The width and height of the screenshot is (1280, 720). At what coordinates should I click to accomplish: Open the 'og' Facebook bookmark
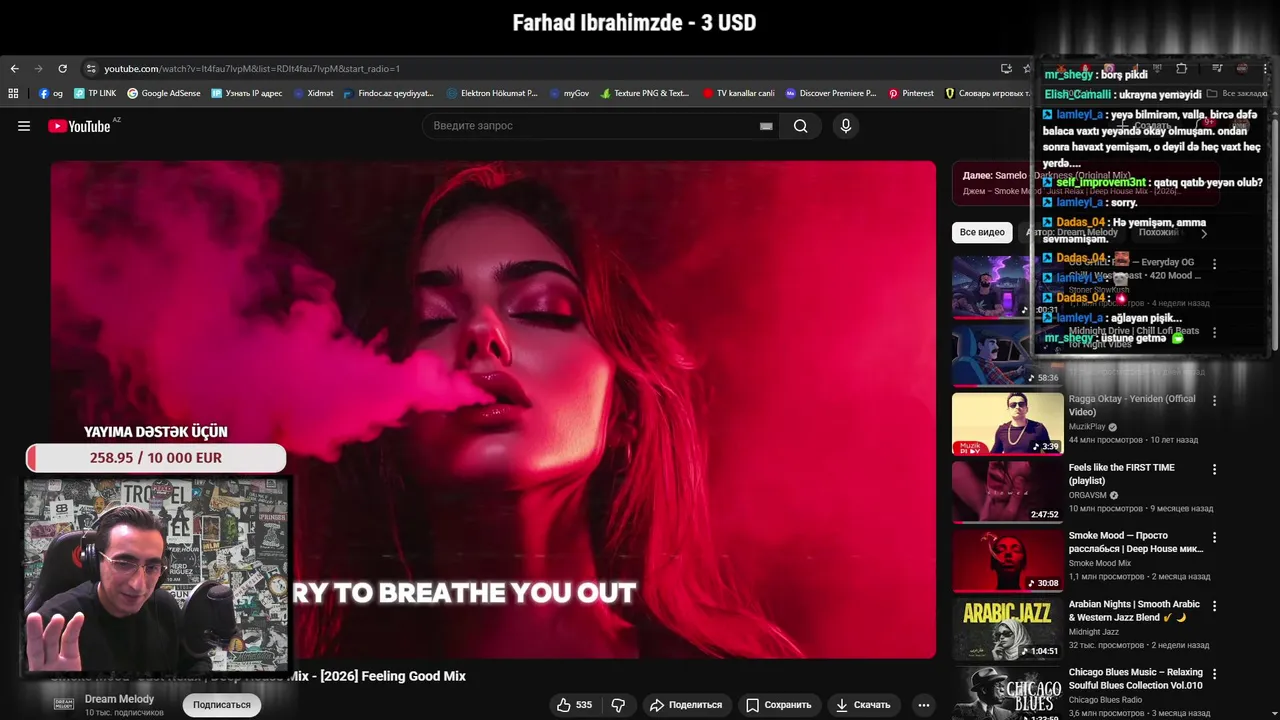point(51,93)
